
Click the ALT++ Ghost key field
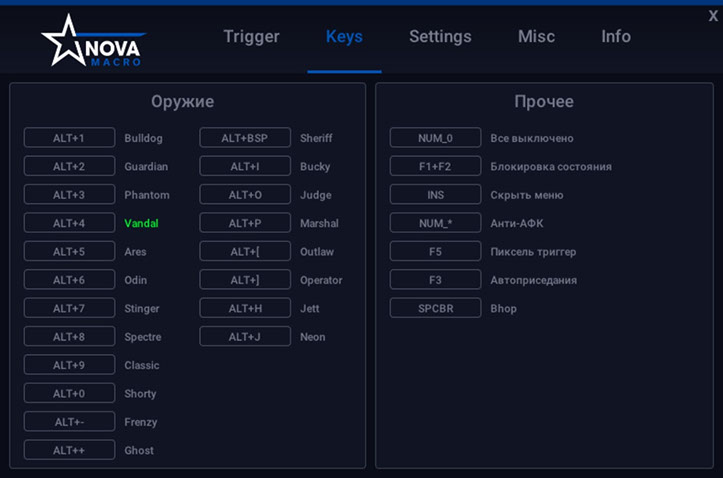(x=69, y=450)
